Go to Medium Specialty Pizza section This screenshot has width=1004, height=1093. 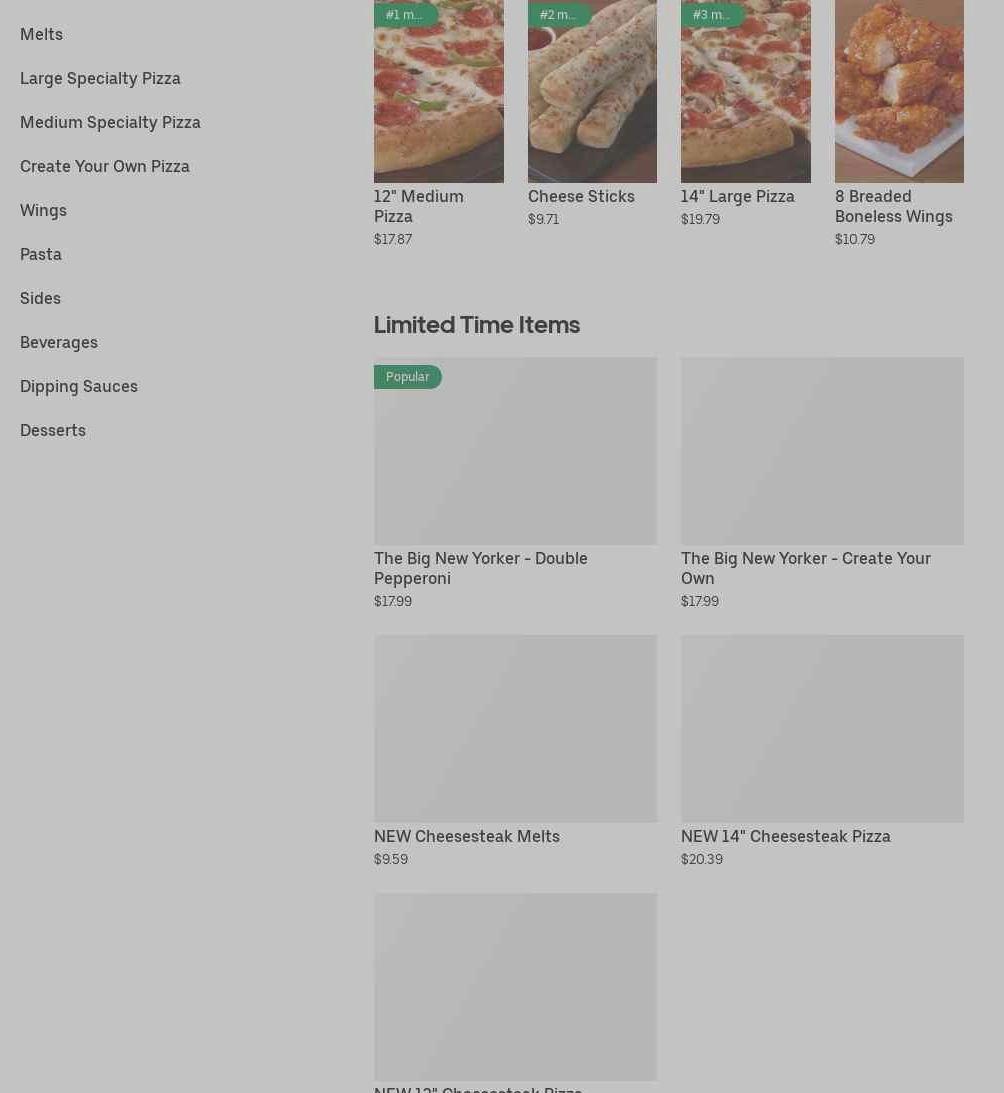[110, 122]
